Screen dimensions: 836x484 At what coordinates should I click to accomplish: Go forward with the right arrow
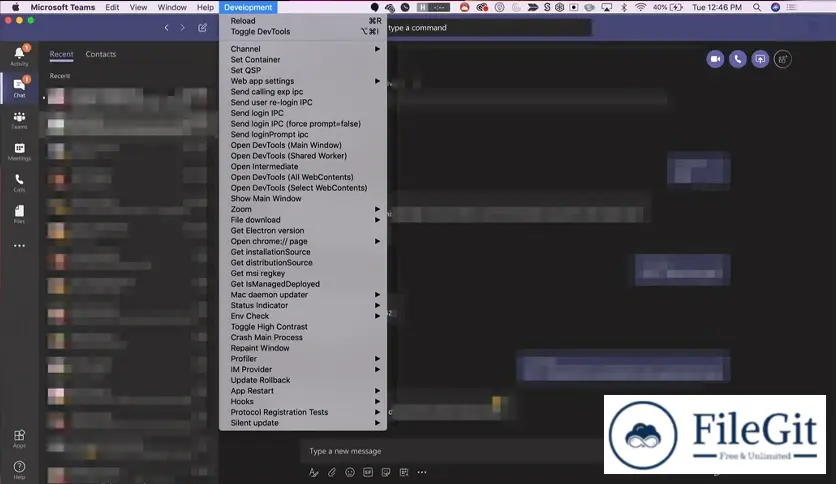(x=182, y=28)
